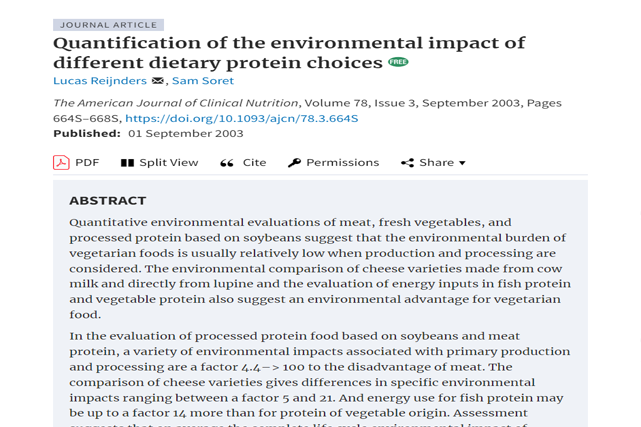Click the Share text label
The height and width of the screenshot is (427, 641).
pyautogui.click(x=437, y=163)
